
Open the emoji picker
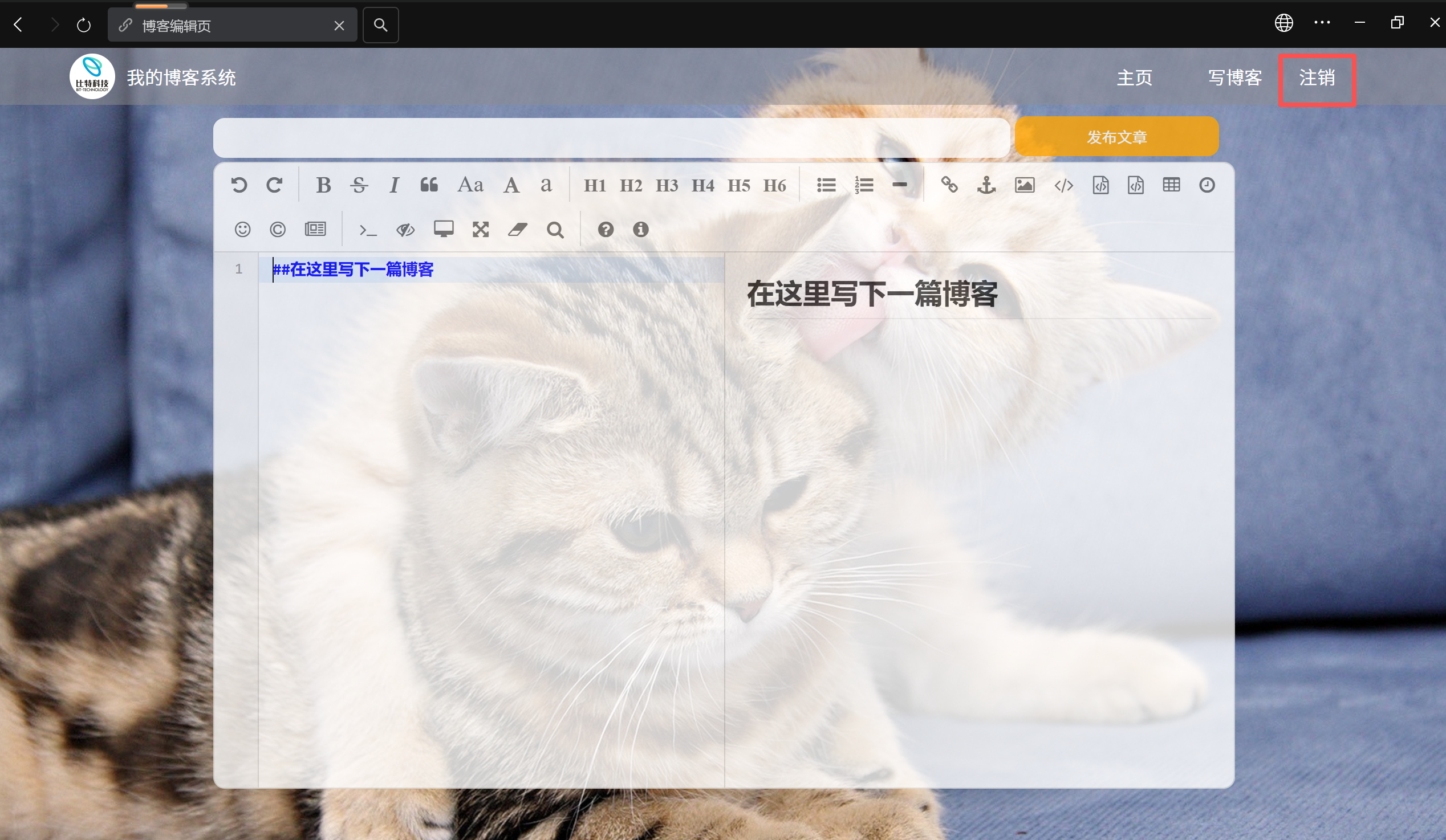point(242,230)
